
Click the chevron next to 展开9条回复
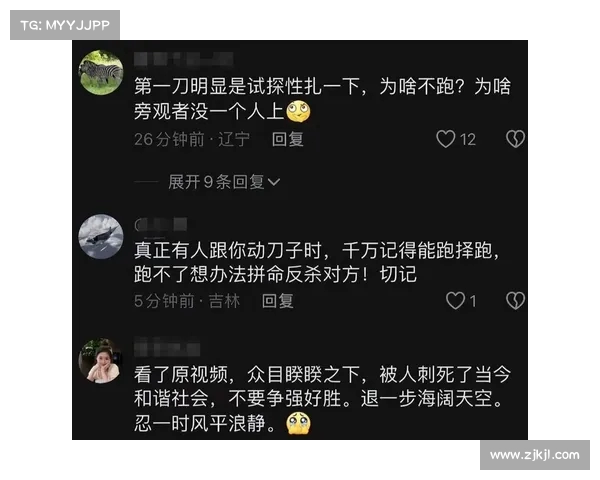coord(274,182)
